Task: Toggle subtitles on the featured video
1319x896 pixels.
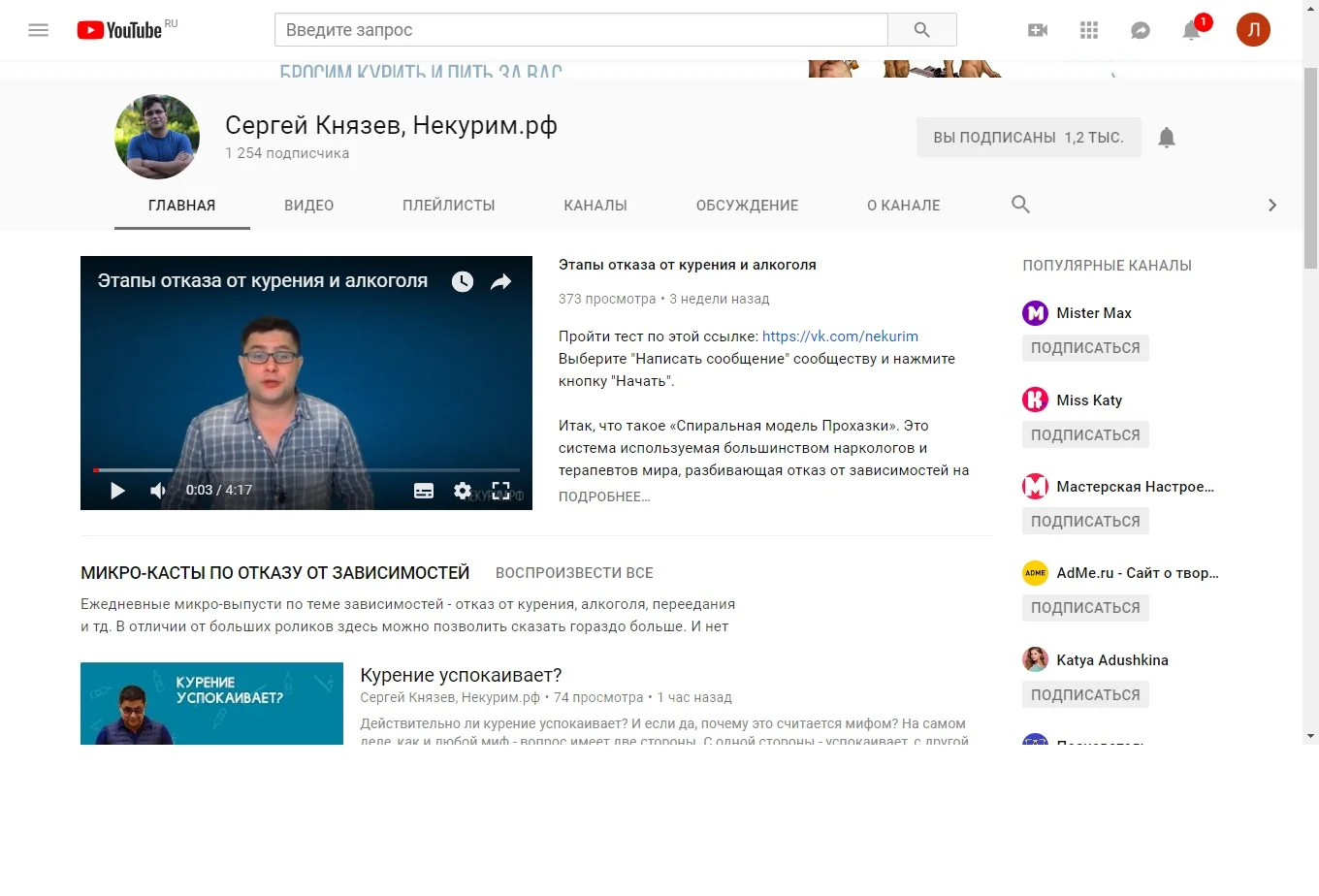Action: (x=424, y=491)
